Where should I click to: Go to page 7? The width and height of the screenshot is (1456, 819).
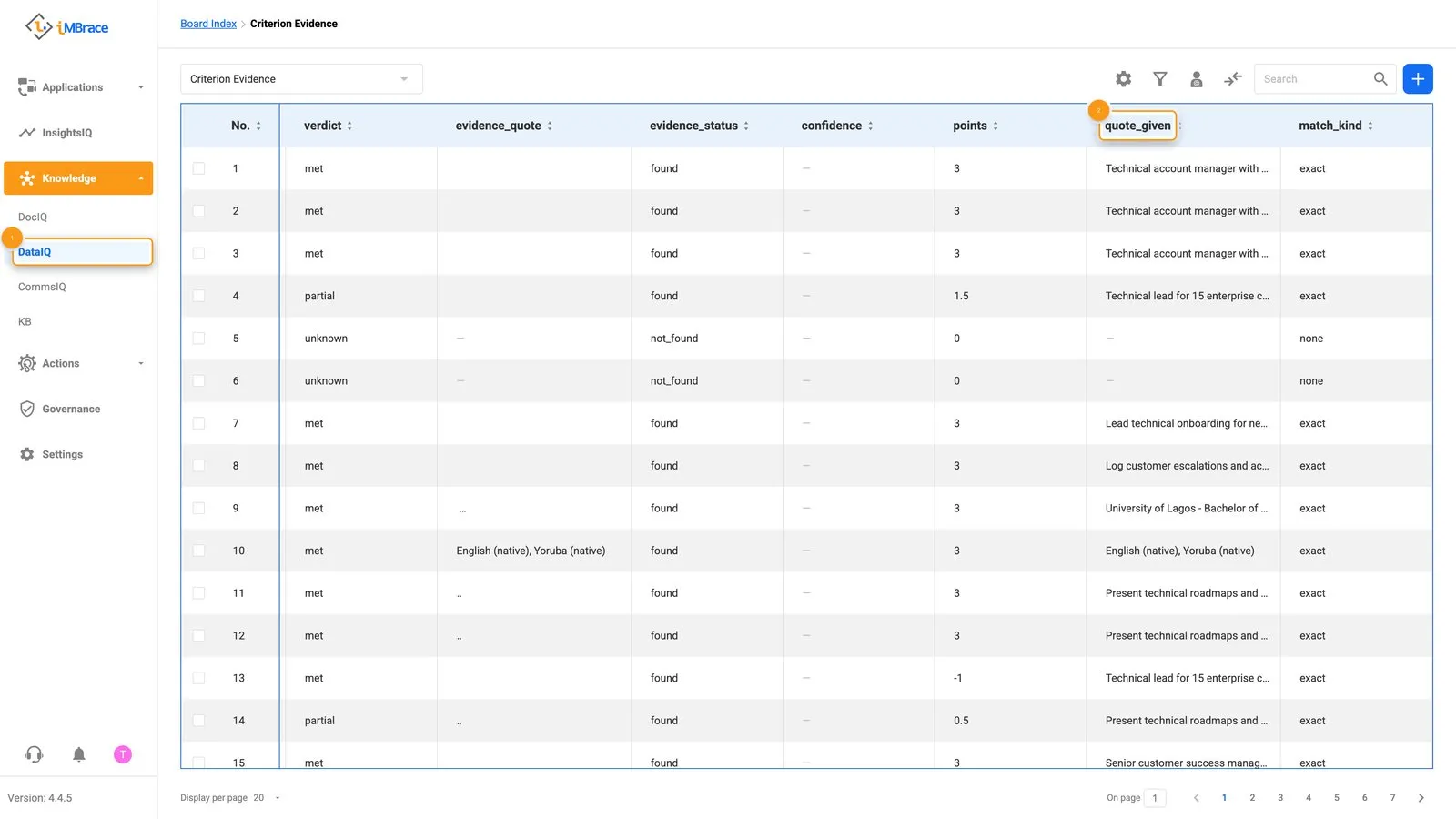[x=1392, y=798]
